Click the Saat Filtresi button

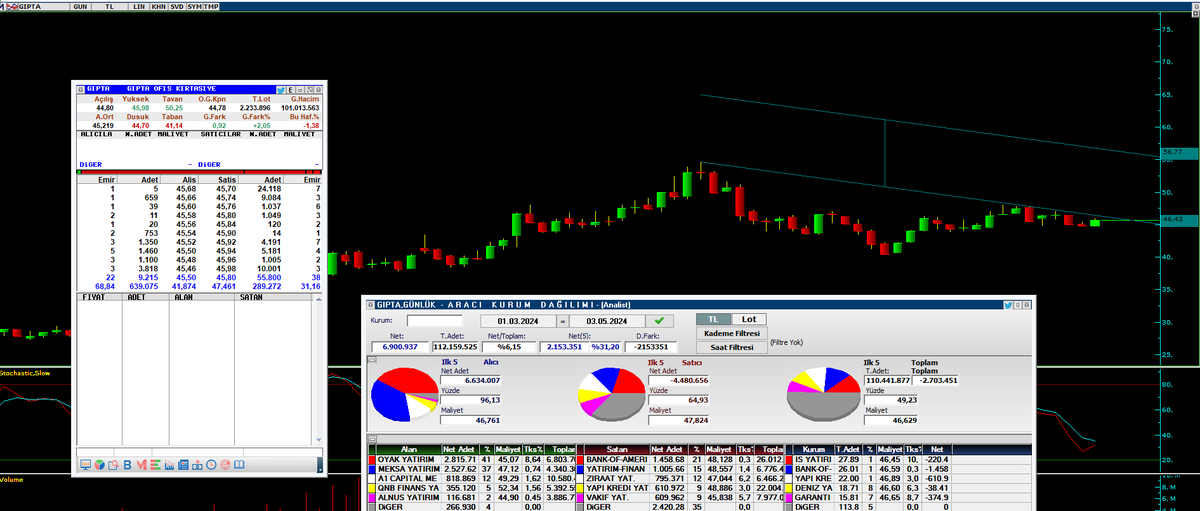pyautogui.click(x=731, y=347)
